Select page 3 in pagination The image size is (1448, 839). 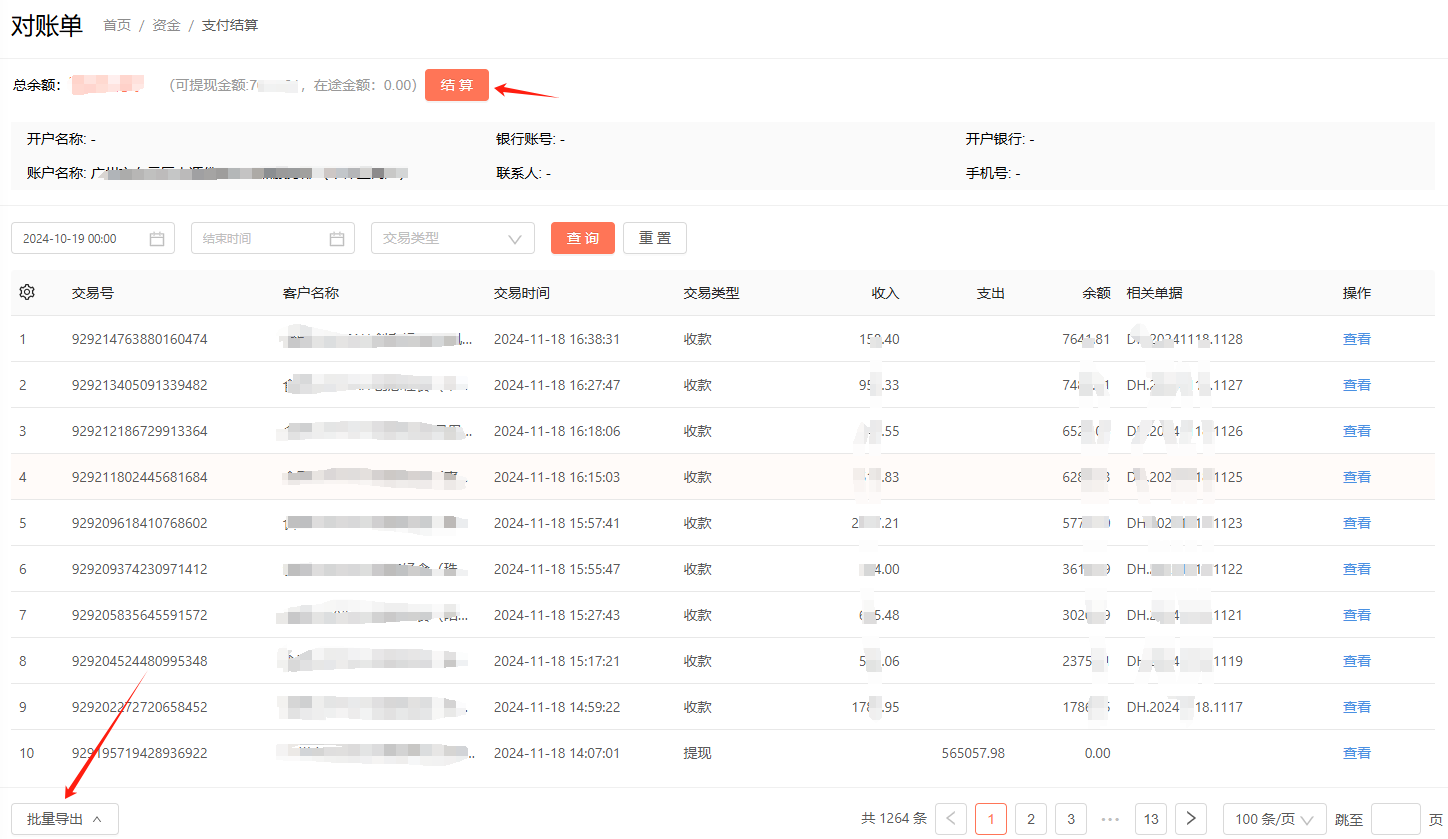[x=1071, y=819]
